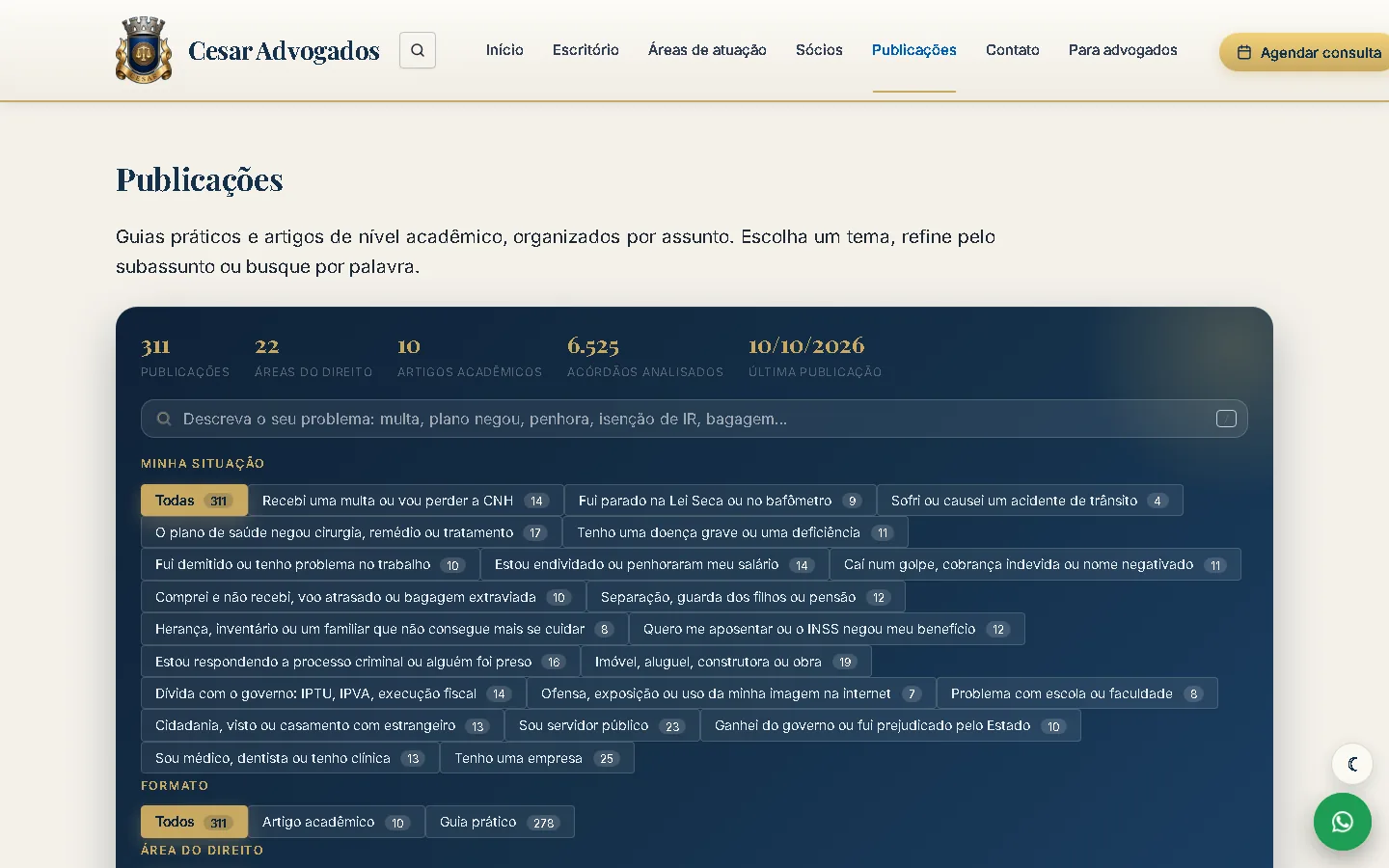Pick the 'Herança, inventário' situation chip
1389x868 pixels.
385,629
